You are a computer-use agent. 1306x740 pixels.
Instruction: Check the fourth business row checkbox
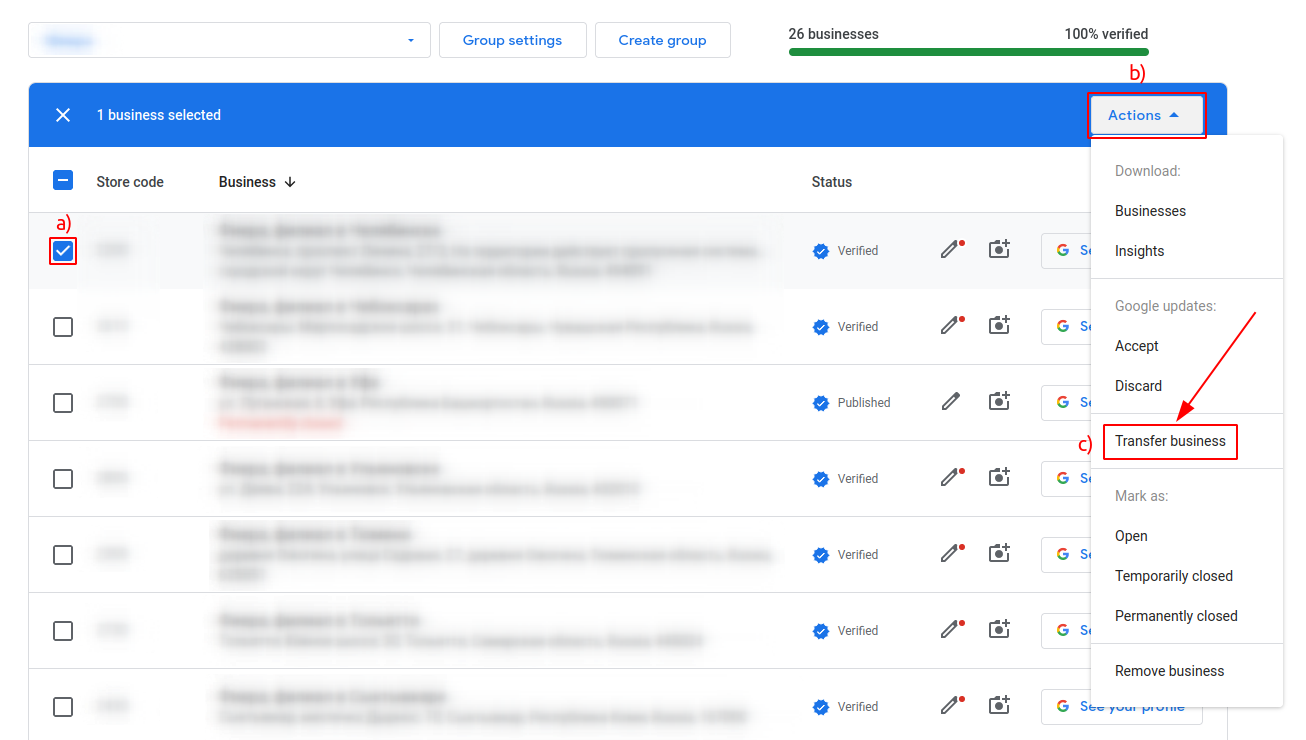pyautogui.click(x=63, y=478)
